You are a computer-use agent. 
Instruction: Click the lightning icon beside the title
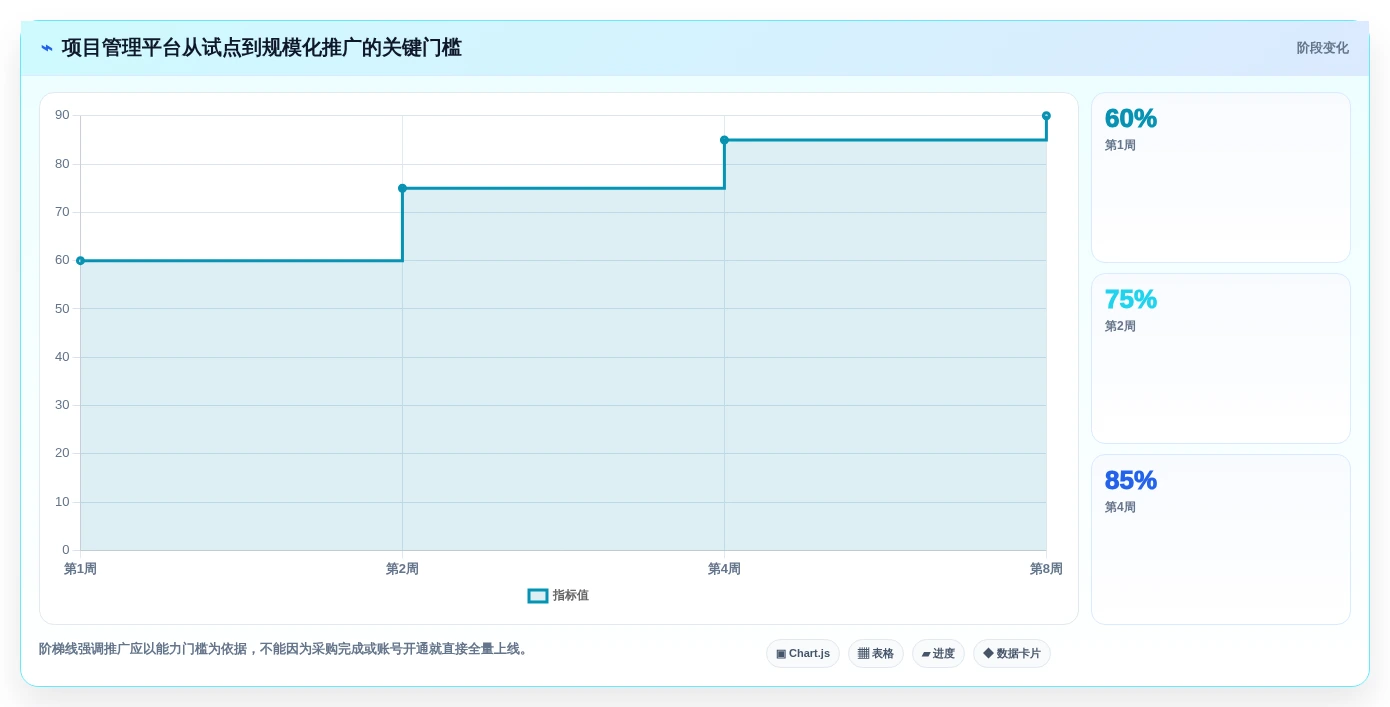click(x=47, y=48)
